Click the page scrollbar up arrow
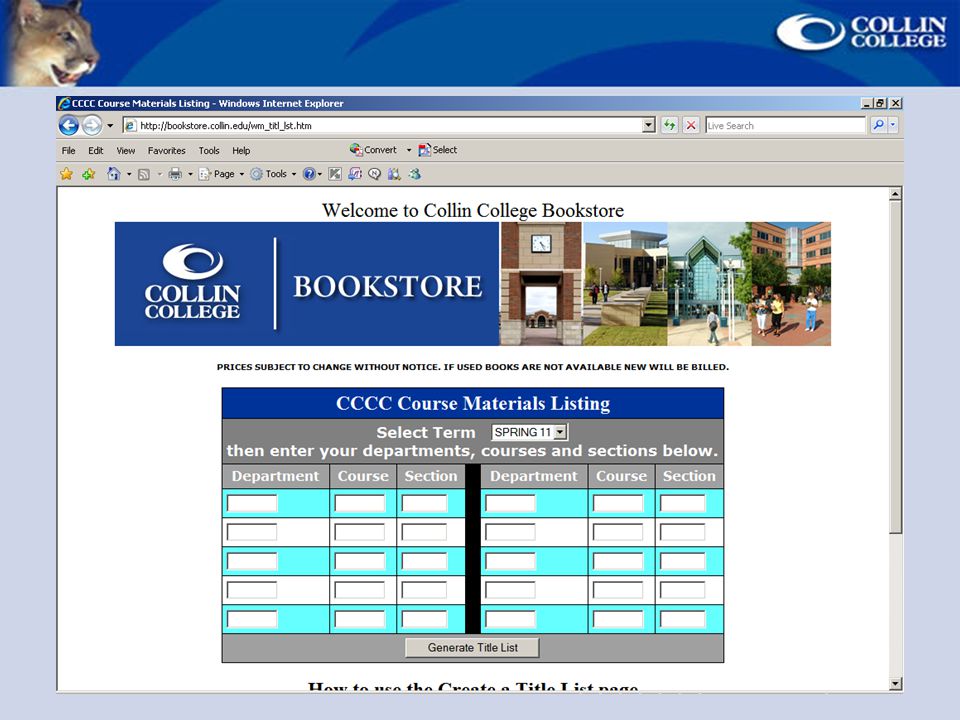Screen dimensions: 960x720 tap(895, 194)
